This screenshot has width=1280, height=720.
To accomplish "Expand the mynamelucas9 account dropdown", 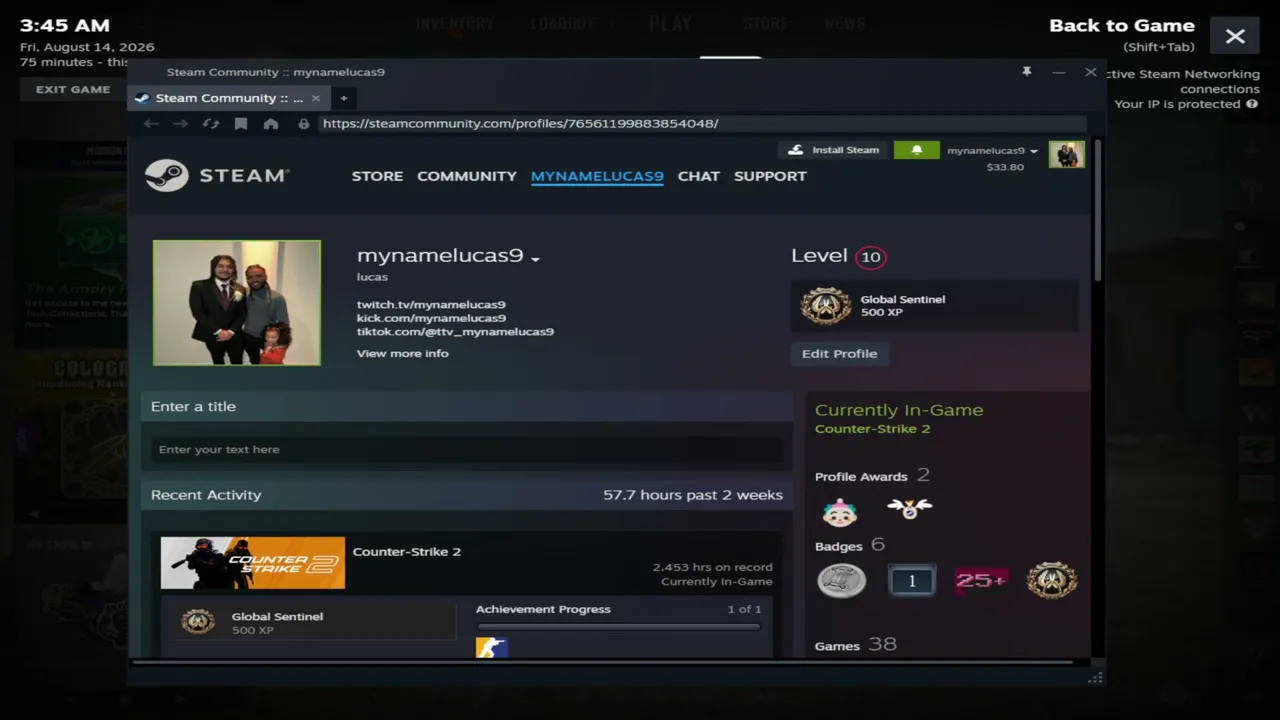I will [x=993, y=151].
